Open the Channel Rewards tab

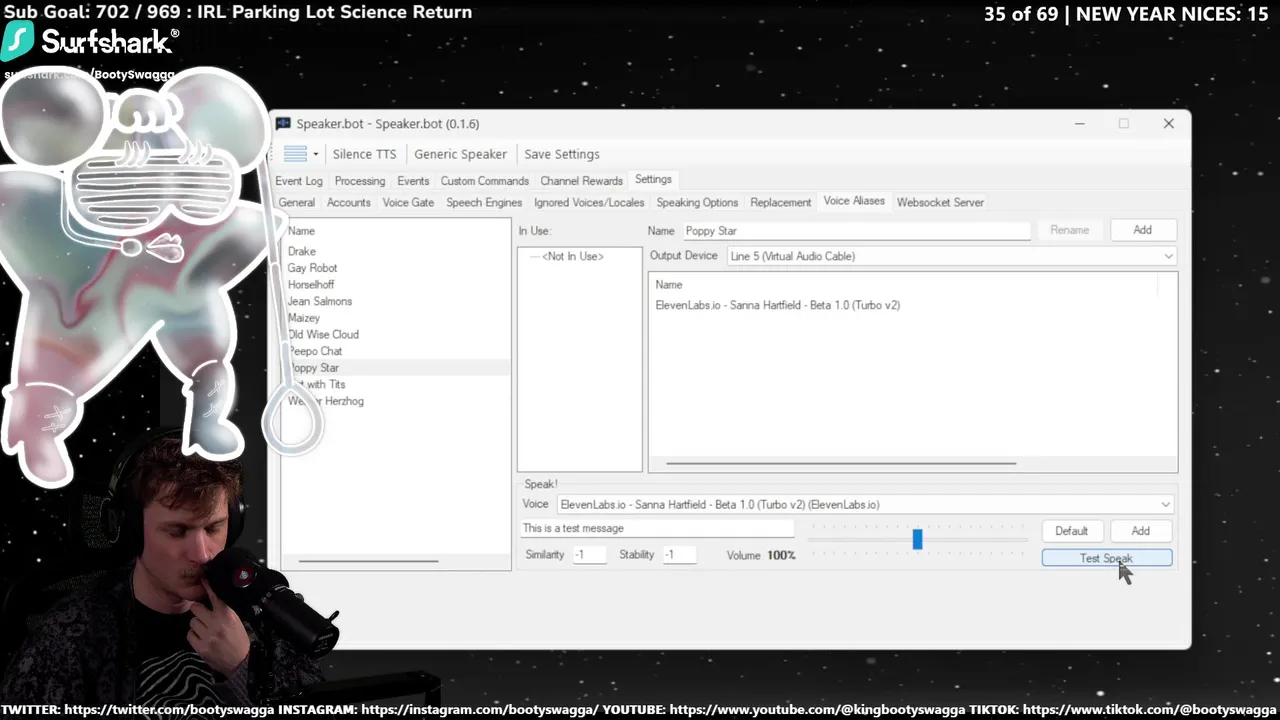[582, 181]
